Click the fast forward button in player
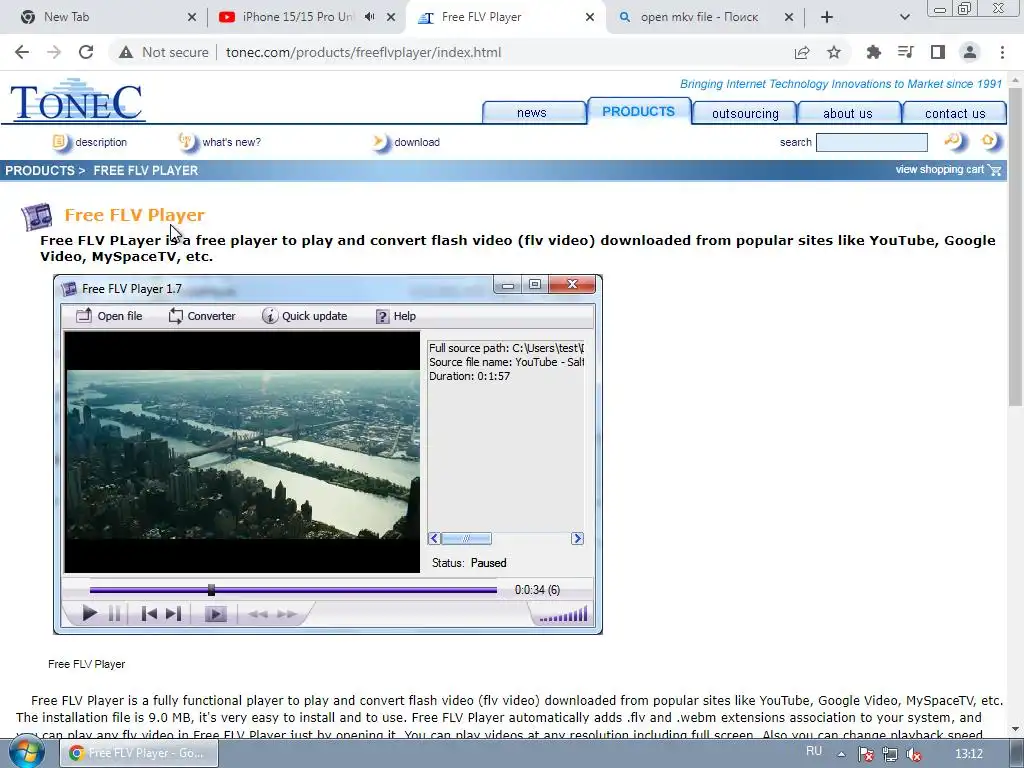Image resolution: width=1024 pixels, height=768 pixels. click(287, 615)
